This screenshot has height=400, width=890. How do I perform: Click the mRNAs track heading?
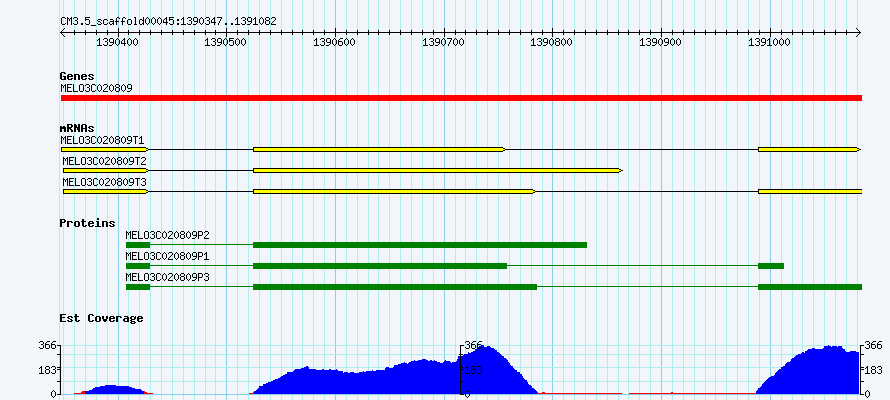77,128
